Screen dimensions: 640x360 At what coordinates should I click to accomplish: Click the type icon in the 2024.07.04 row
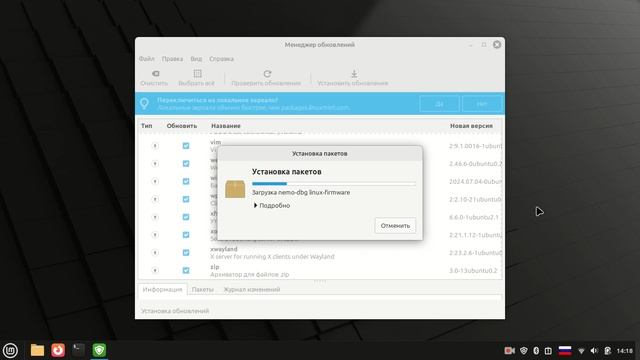[x=155, y=181]
